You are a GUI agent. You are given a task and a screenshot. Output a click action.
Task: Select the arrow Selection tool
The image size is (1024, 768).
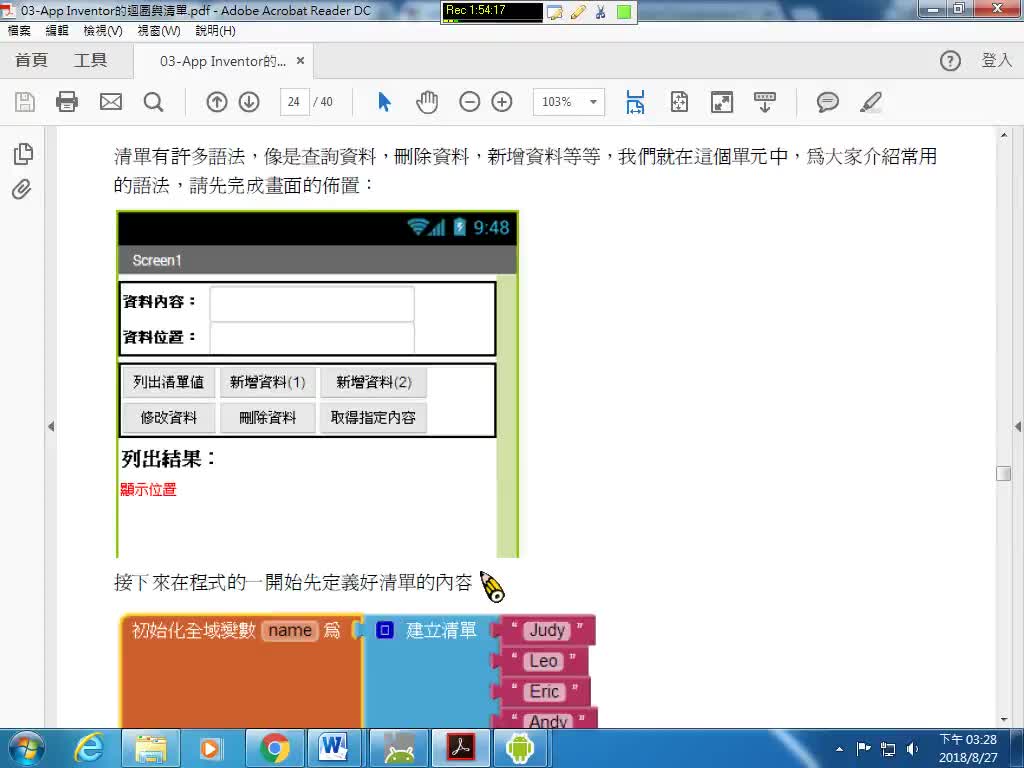pyautogui.click(x=384, y=102)
